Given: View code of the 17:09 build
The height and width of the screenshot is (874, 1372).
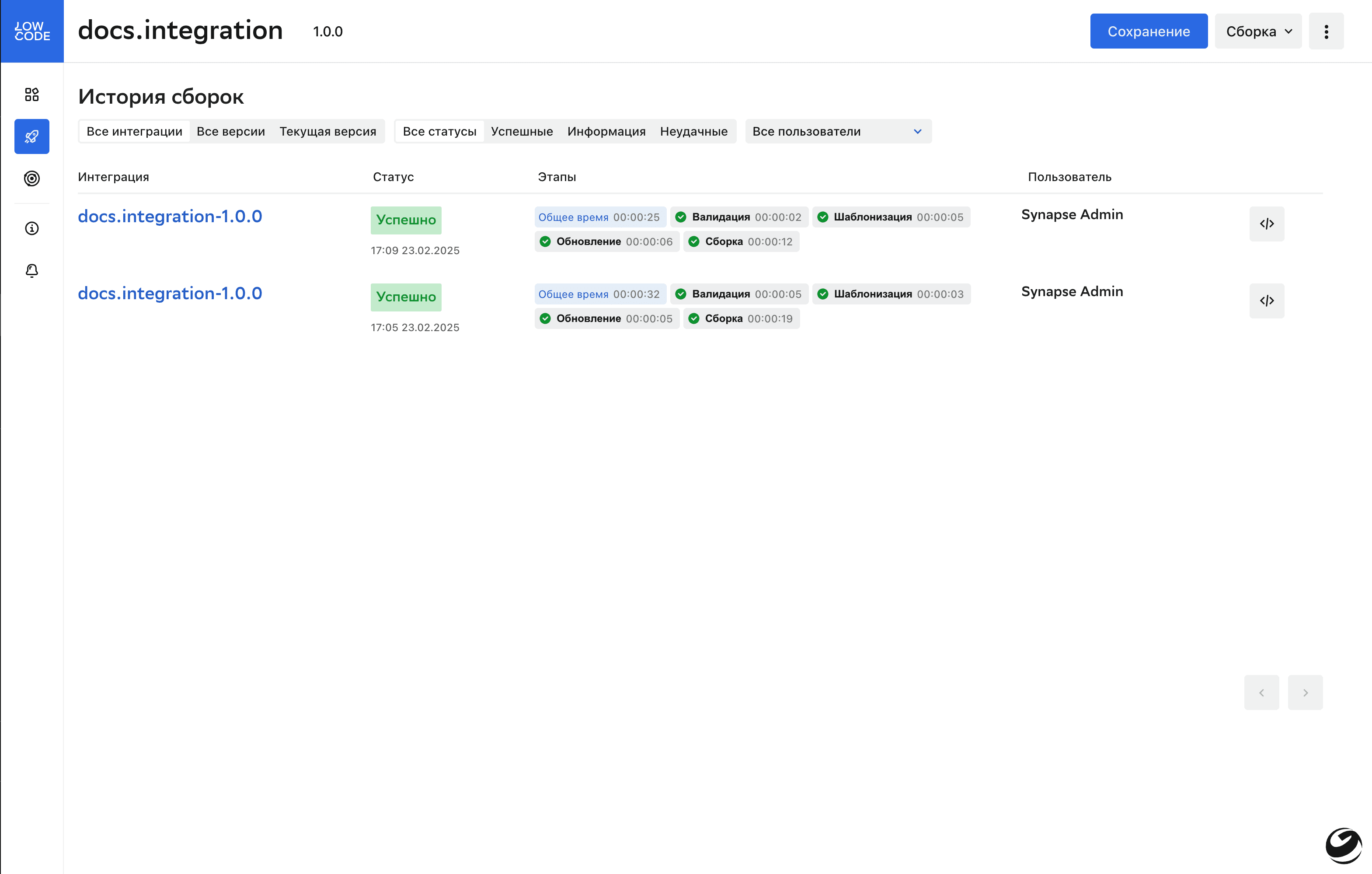Looking at the screenshot, I should point(1267,224).
